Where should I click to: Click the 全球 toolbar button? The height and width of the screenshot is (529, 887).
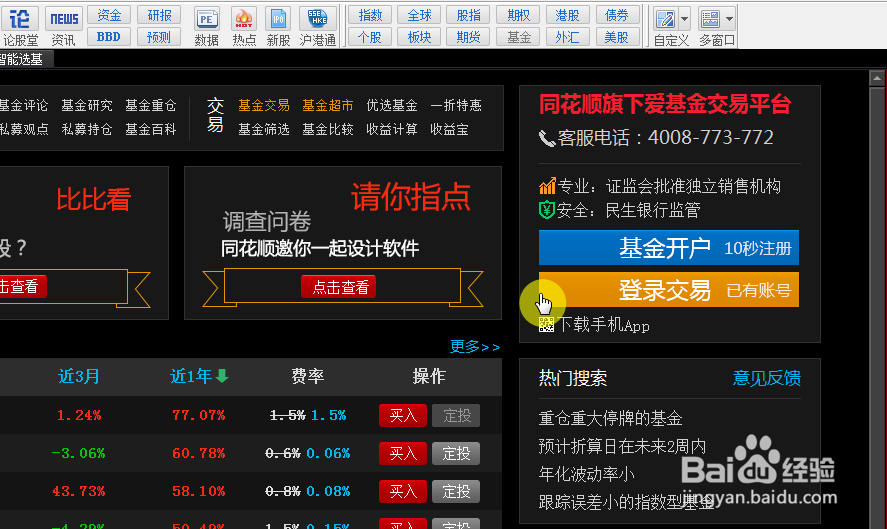419,15
